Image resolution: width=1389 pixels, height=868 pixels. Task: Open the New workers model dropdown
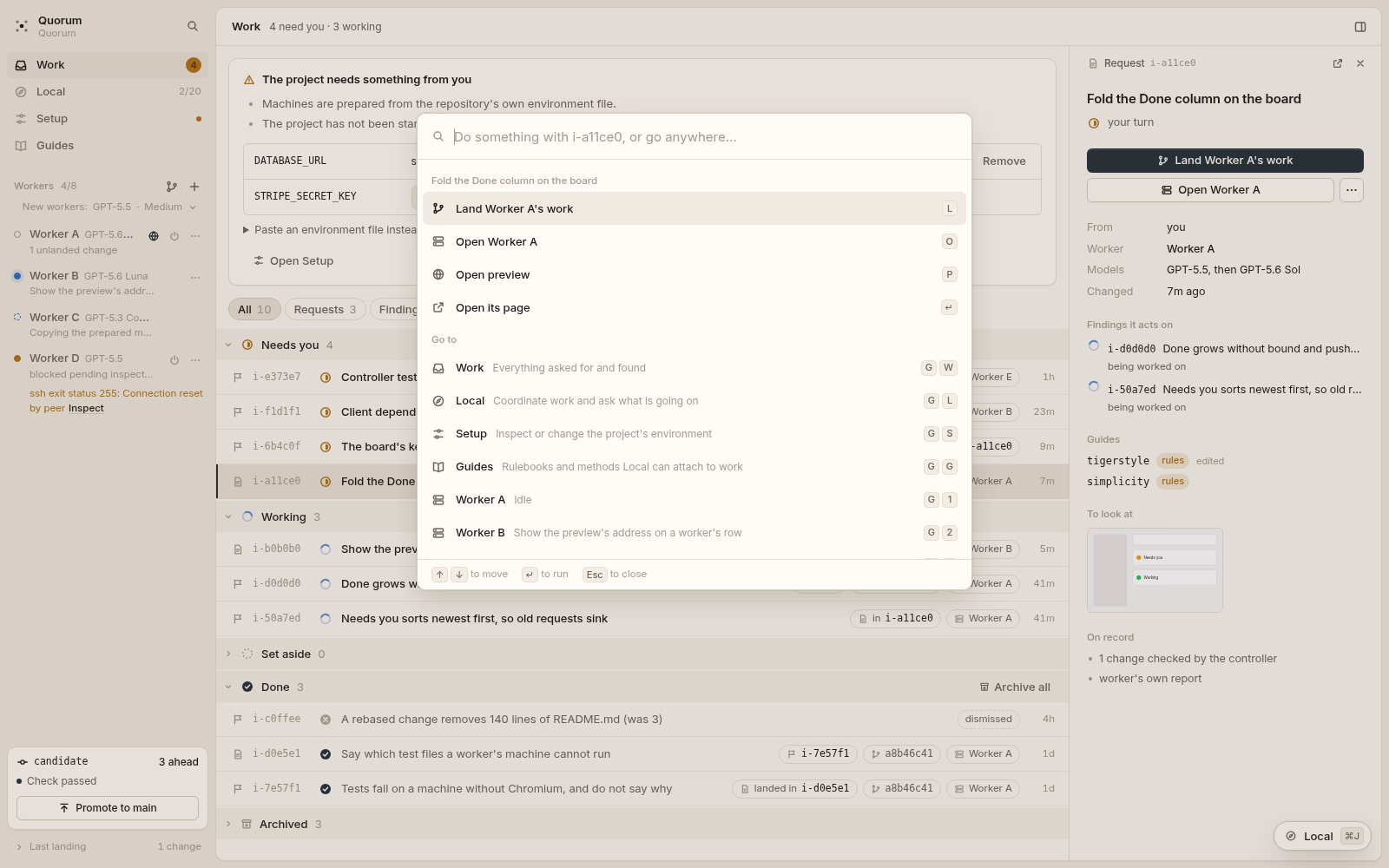pos(110,207)
